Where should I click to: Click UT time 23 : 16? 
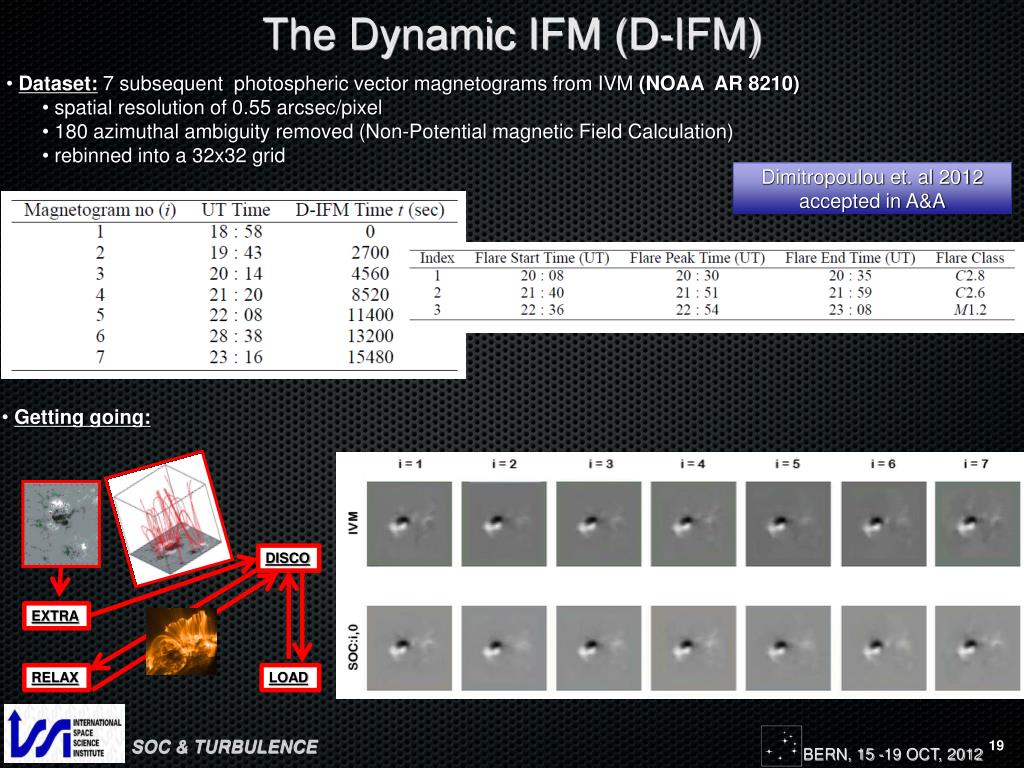(236, 357)
